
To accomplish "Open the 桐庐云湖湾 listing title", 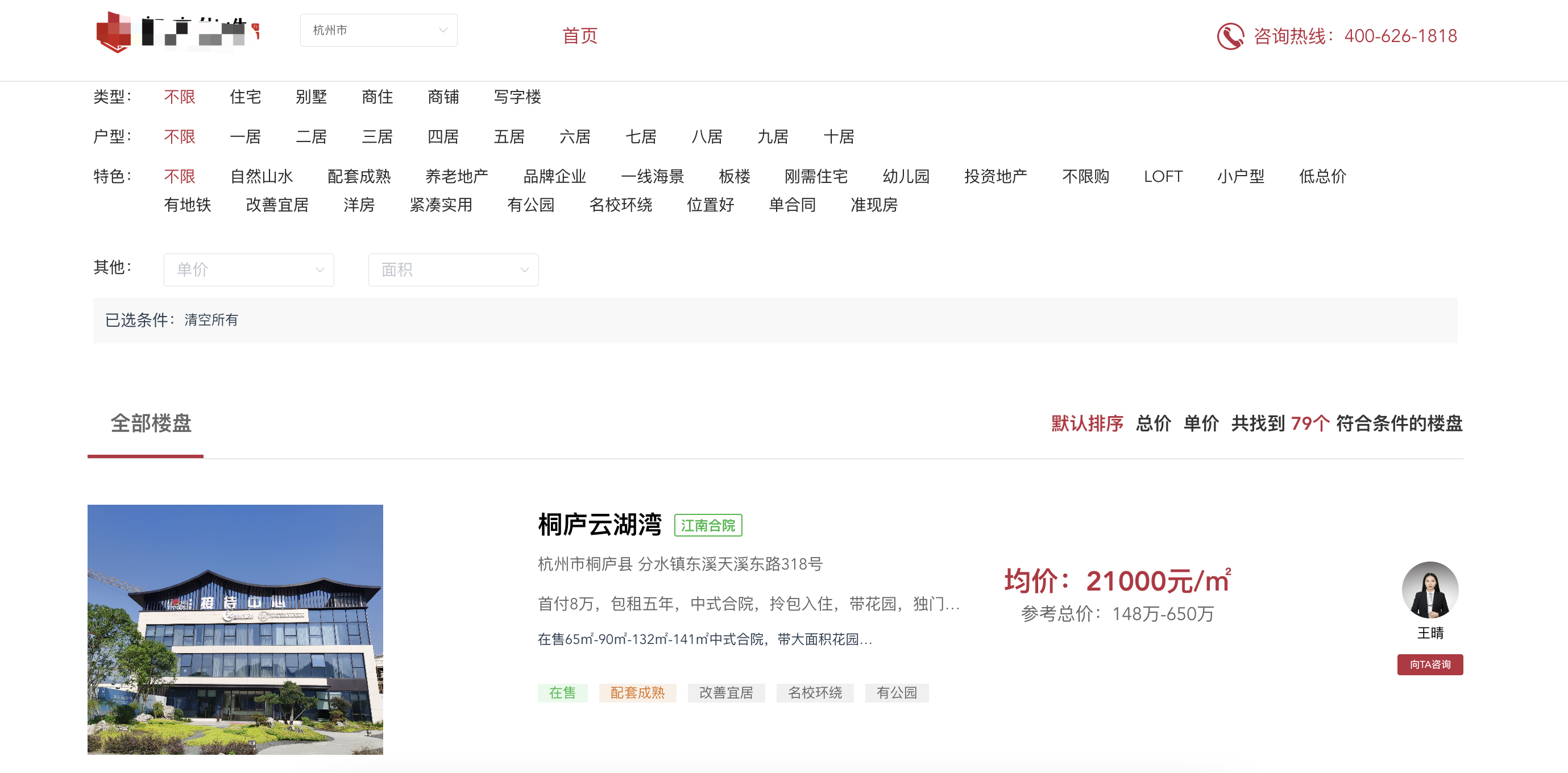I will coord(599,525).
